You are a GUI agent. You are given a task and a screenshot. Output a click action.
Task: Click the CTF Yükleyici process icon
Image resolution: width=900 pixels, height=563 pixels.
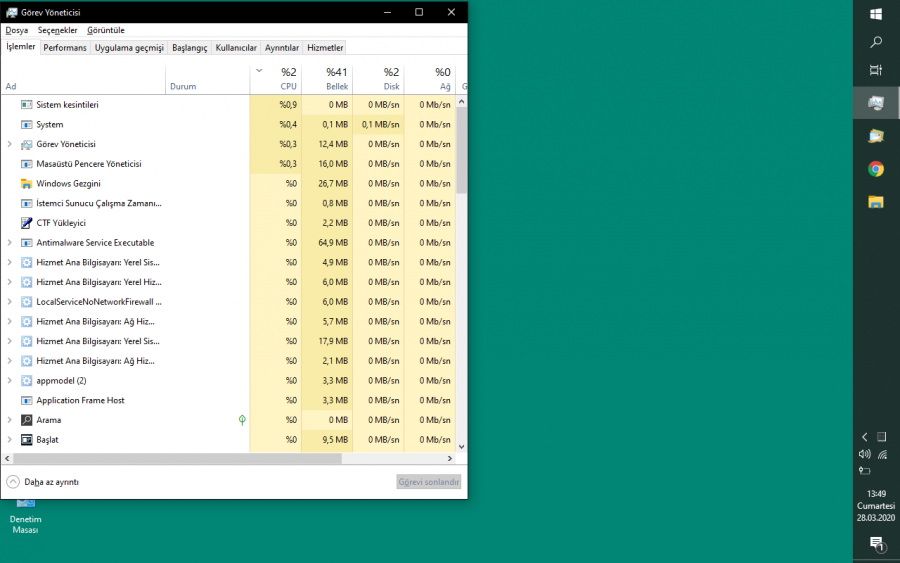click(x=27, y=223)
